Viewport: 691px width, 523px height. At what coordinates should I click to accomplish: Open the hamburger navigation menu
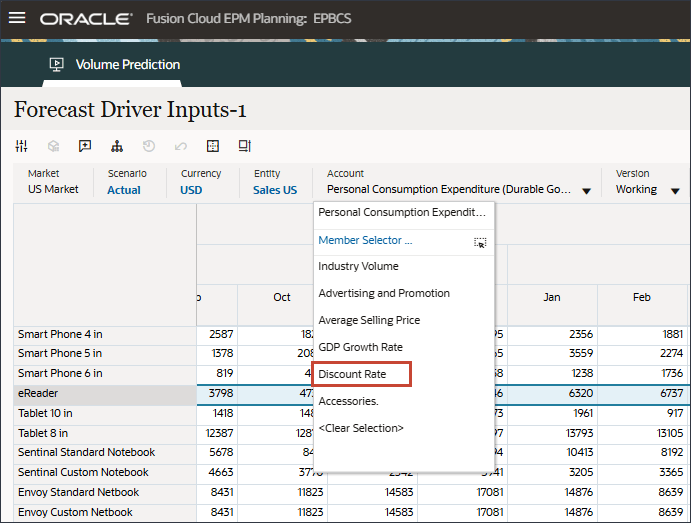tap(17, 18)
